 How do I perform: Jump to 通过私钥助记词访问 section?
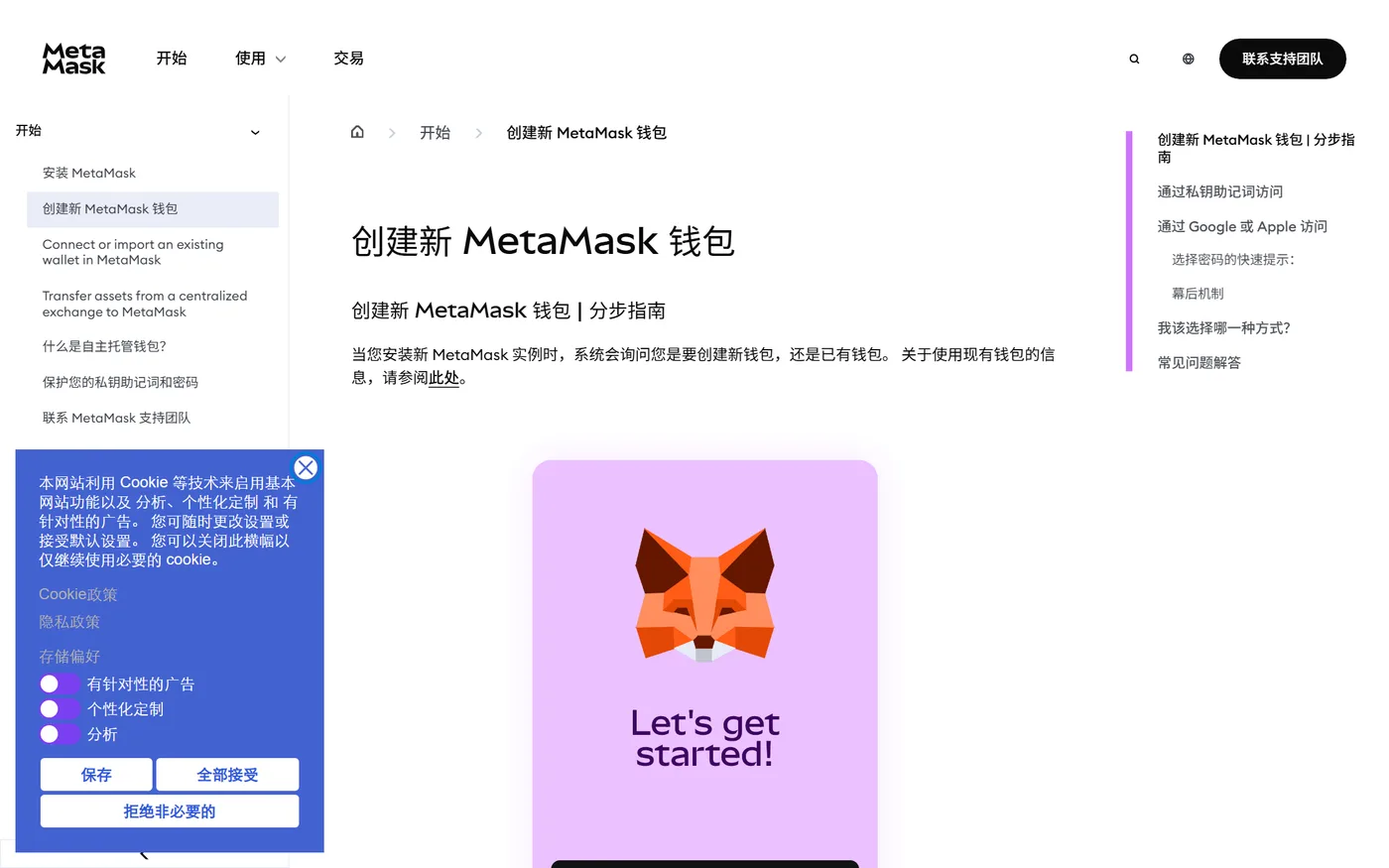[1219, 191]
